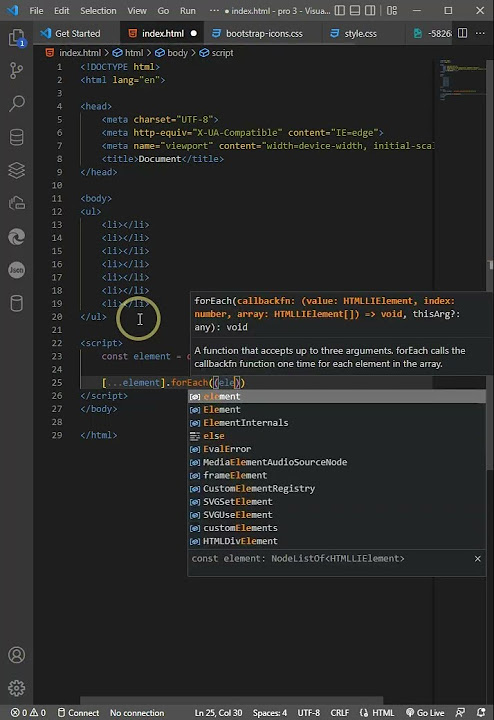Toggle secondary side bar layout icon

[370, 10]
